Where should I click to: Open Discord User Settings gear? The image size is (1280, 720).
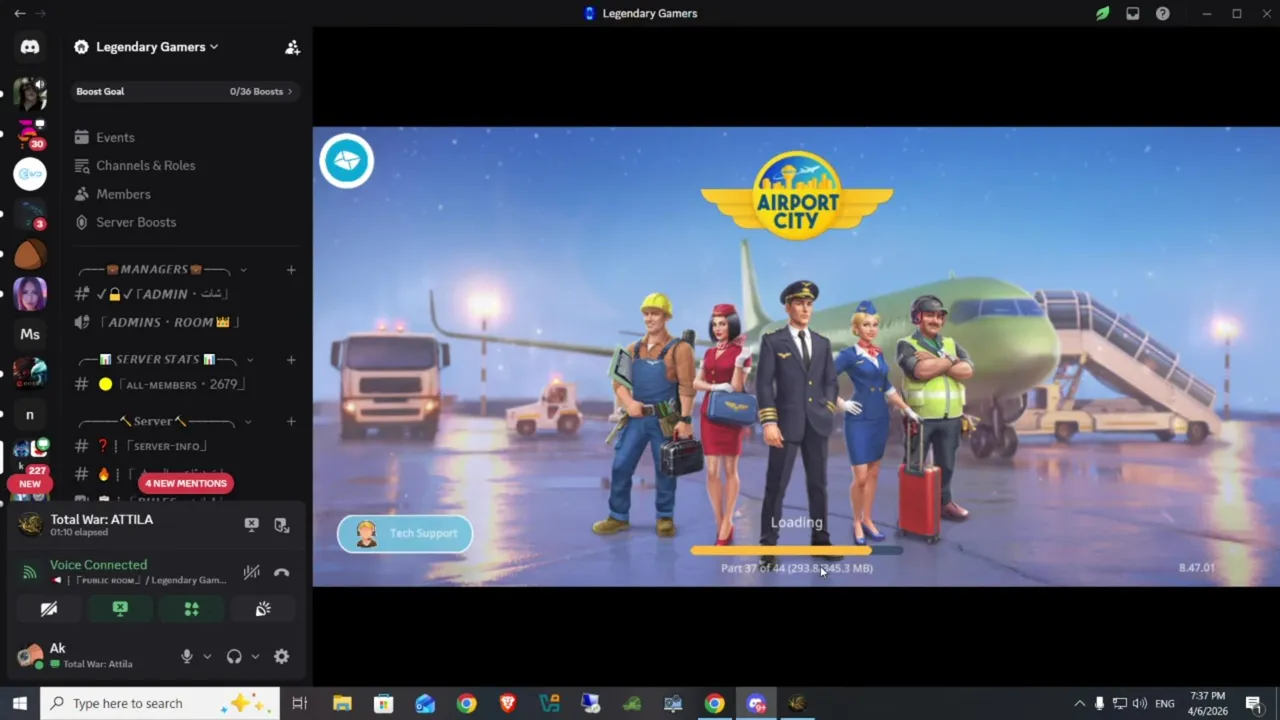282,656
